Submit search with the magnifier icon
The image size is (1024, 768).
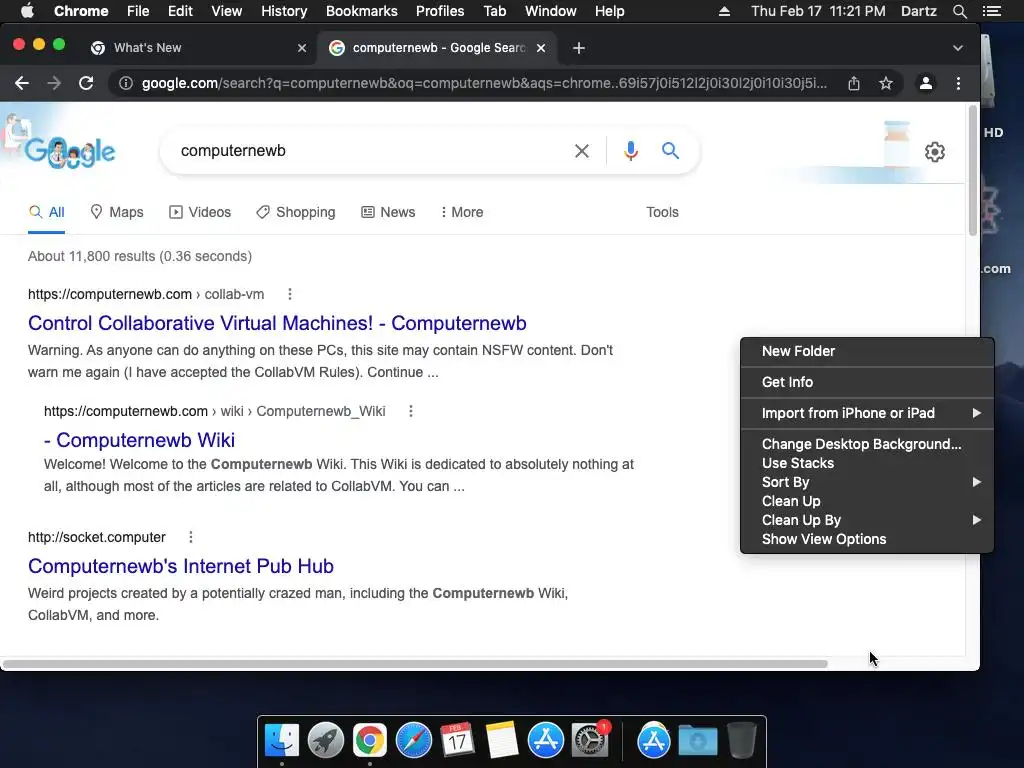[670, 151]
